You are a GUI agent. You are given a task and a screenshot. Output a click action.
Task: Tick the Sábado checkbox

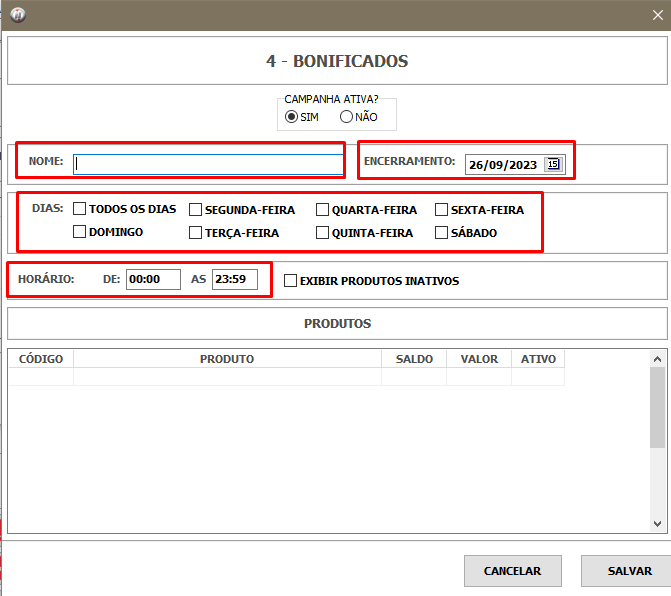click(441, 233)
